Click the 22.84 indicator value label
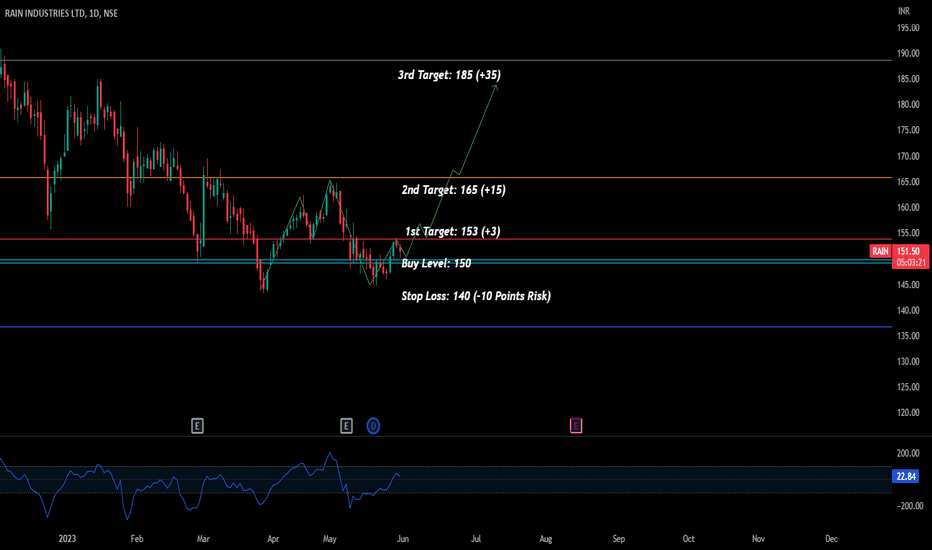 [x=906, y=476]
